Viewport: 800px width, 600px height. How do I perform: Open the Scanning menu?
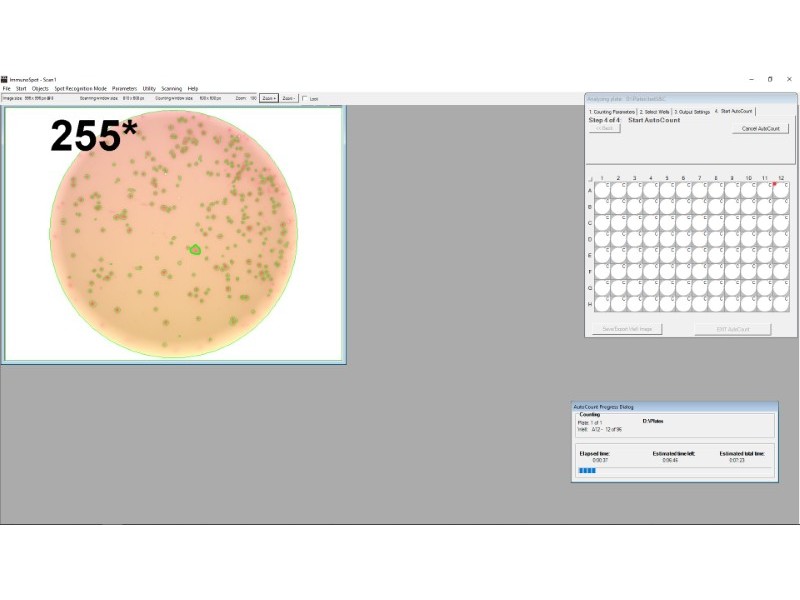coord(170,88)
